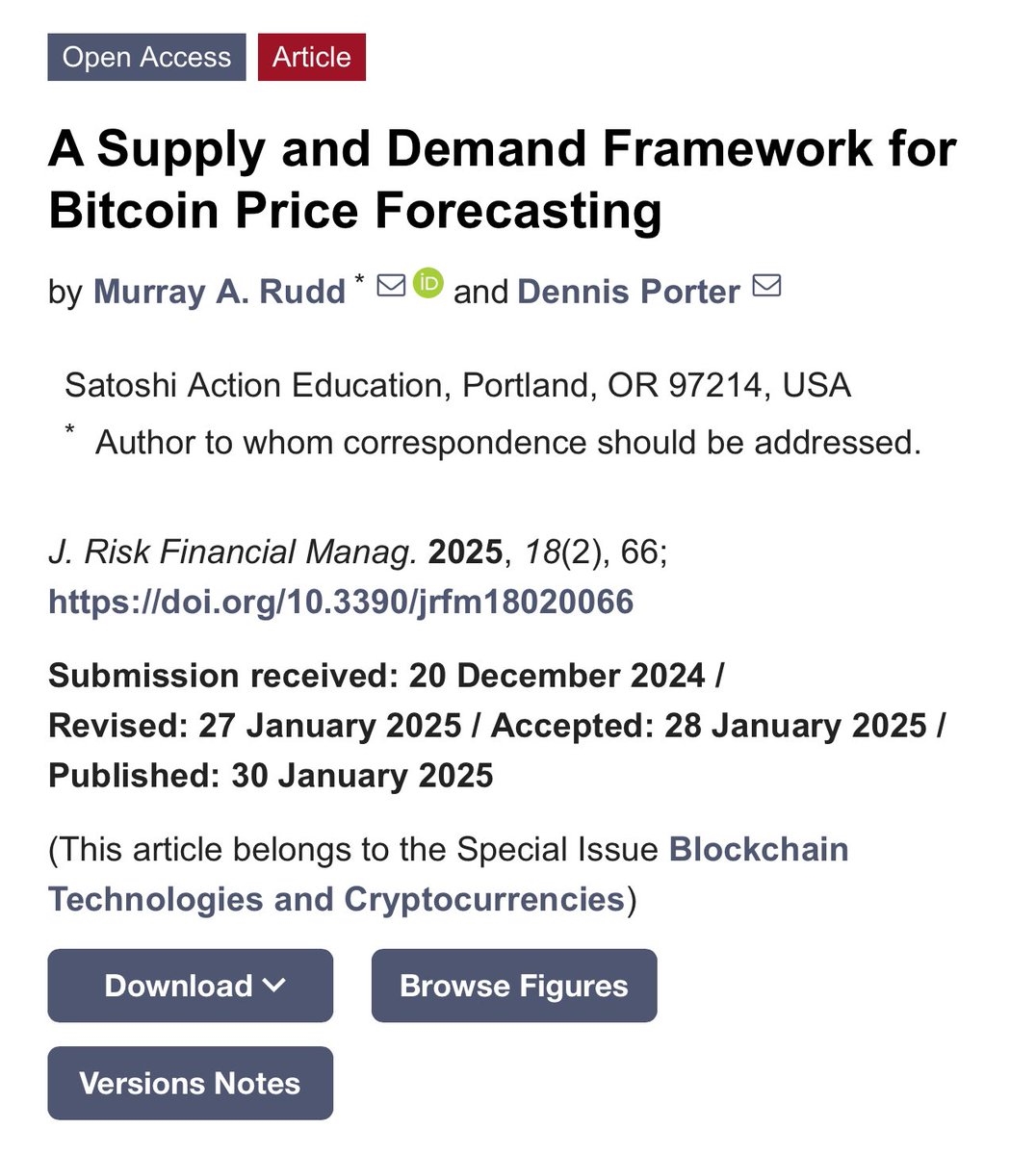
Task: Click the article title heading
Action: point(501,179)
